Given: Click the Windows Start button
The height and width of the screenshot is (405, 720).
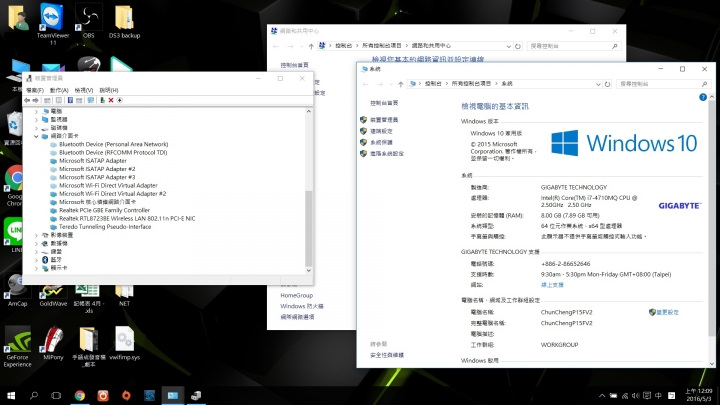Looking at the screenshot, I should (11, 395).
